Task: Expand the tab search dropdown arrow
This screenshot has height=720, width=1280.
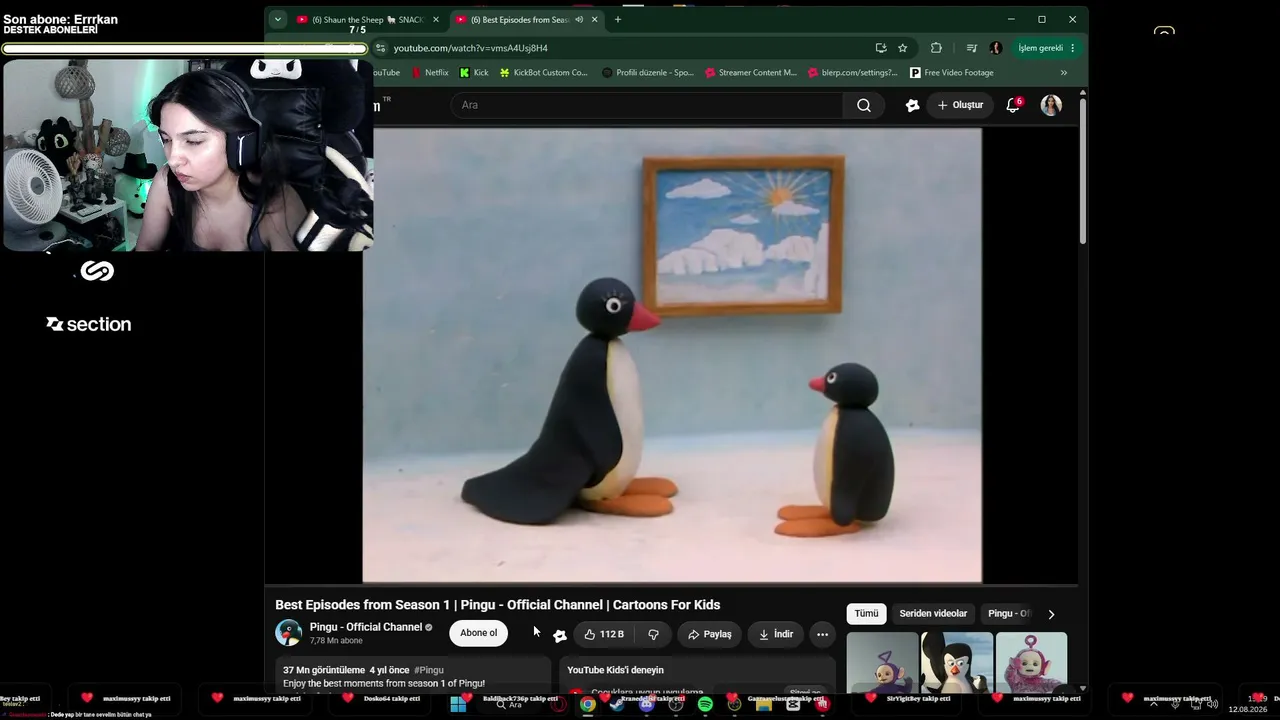Action: pyautogui.click(x=278, y=19)
